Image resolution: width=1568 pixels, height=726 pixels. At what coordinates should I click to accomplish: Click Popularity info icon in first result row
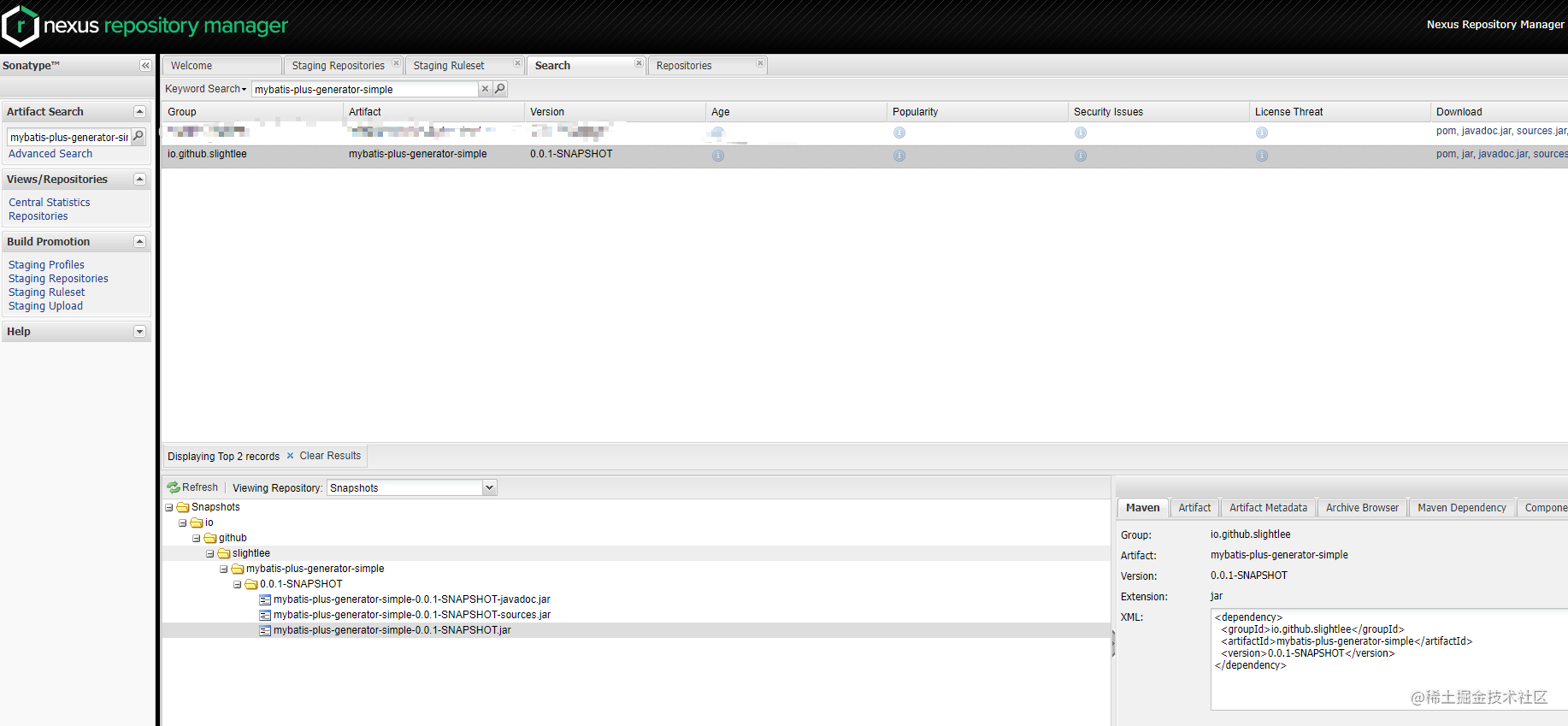[x=899, y=133]
